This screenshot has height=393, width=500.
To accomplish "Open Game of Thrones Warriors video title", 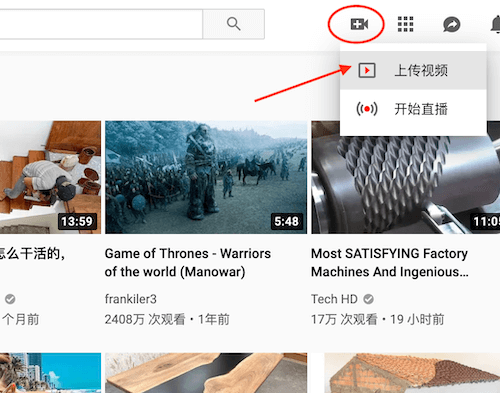I will pyautogui.click(x=188, y=263).
